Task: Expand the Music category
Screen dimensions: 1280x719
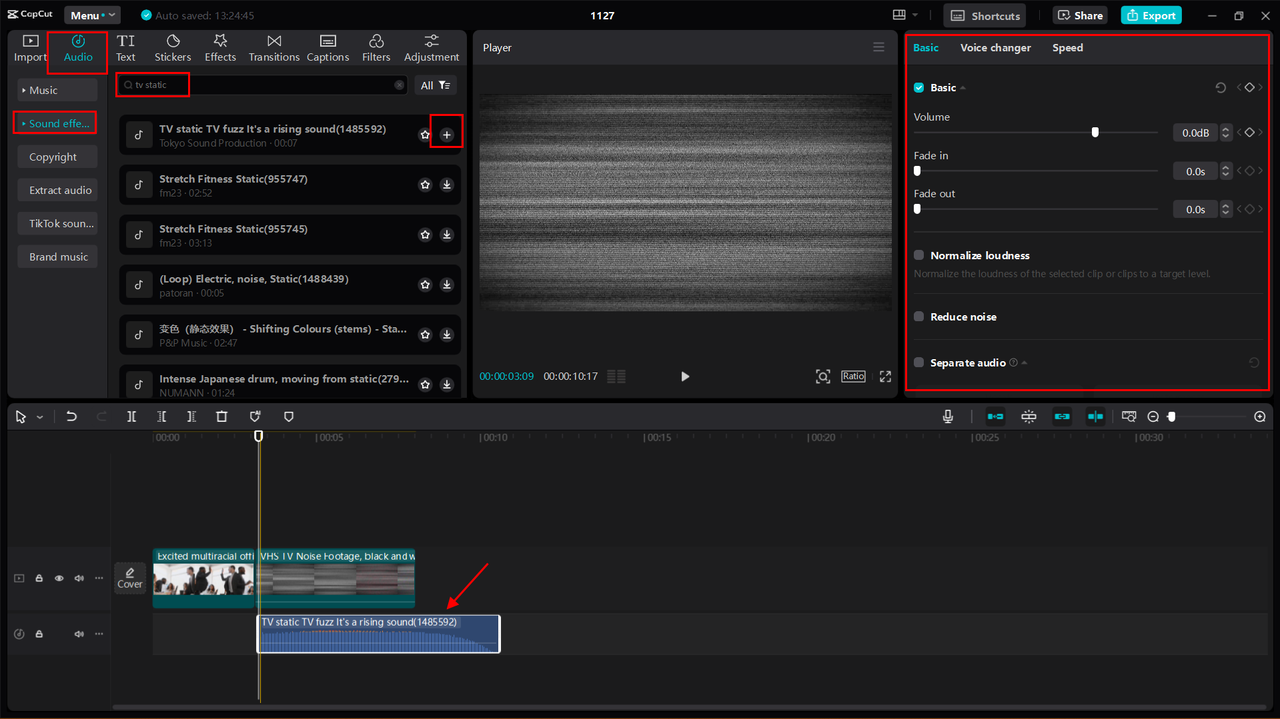Action: 56,91
